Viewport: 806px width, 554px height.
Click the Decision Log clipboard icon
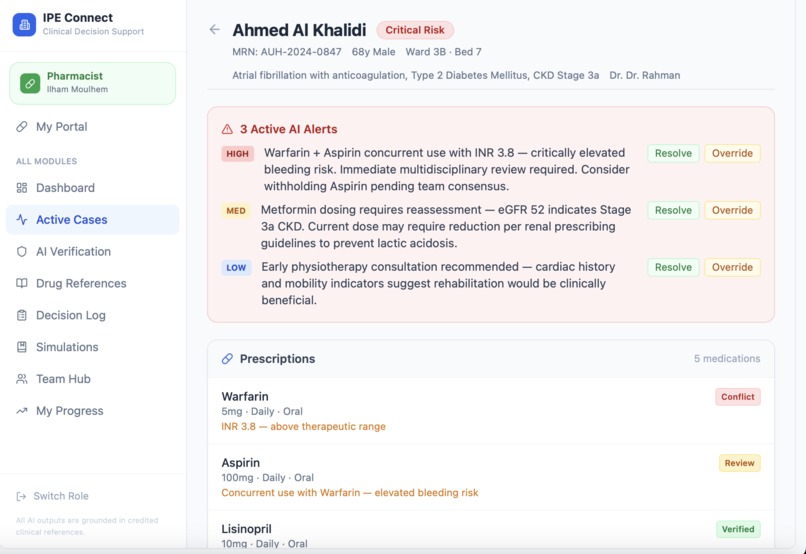tap(22, 315)
